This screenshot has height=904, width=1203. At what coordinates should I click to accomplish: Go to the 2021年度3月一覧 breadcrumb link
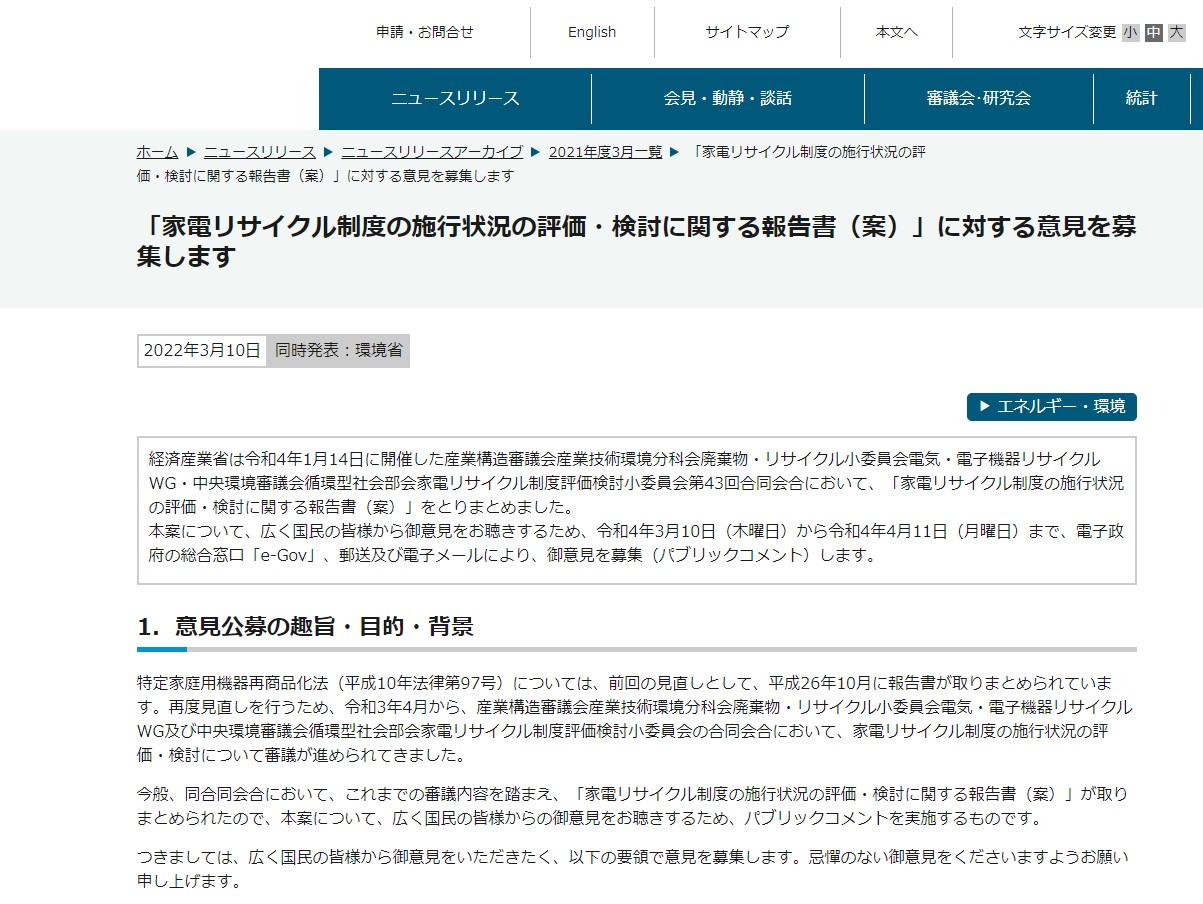(x=605, y=152)
